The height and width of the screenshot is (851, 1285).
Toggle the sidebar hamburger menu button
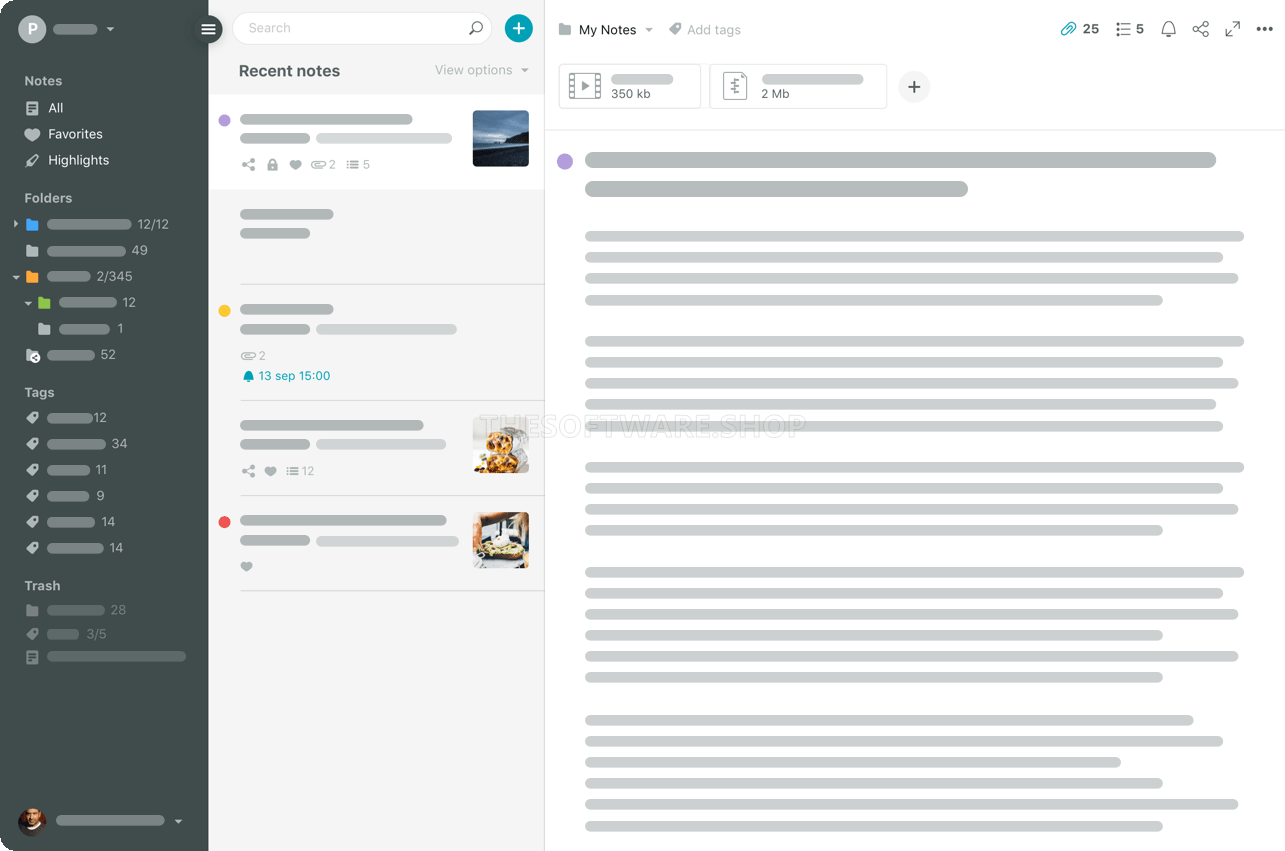point(208,29)
